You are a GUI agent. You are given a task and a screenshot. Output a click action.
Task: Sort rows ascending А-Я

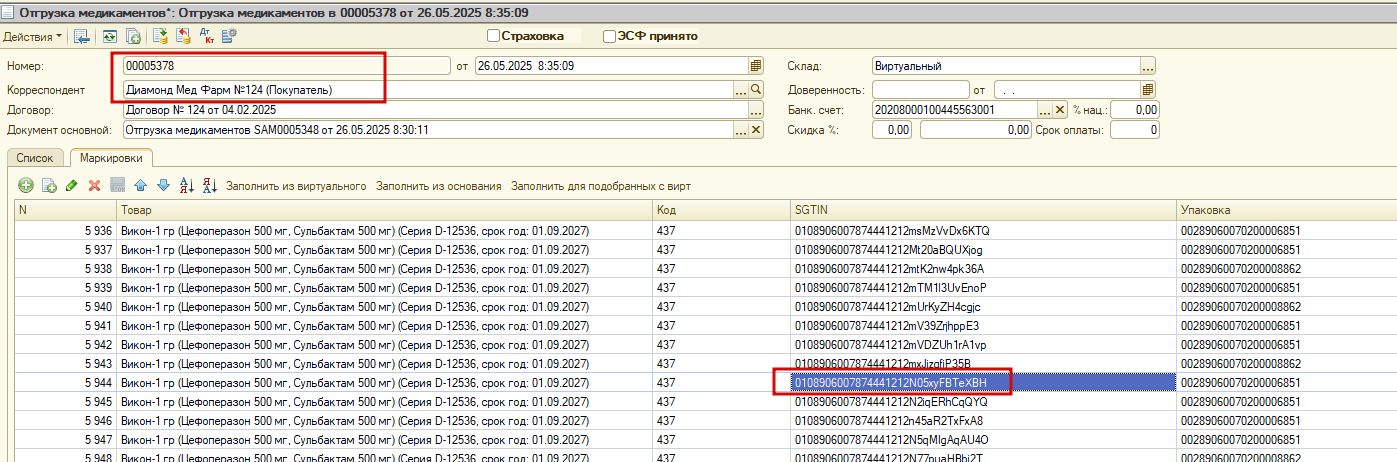[186, 186]
